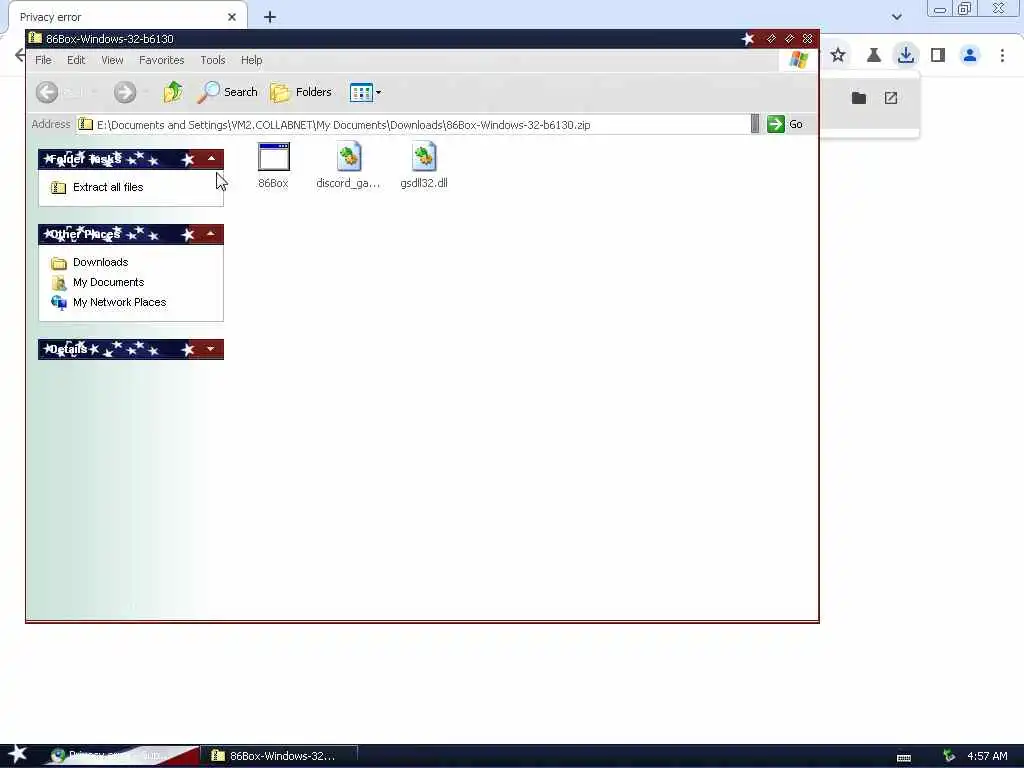1024x768 pixels.
Task: Open the File menu
Action: (43, 60)
